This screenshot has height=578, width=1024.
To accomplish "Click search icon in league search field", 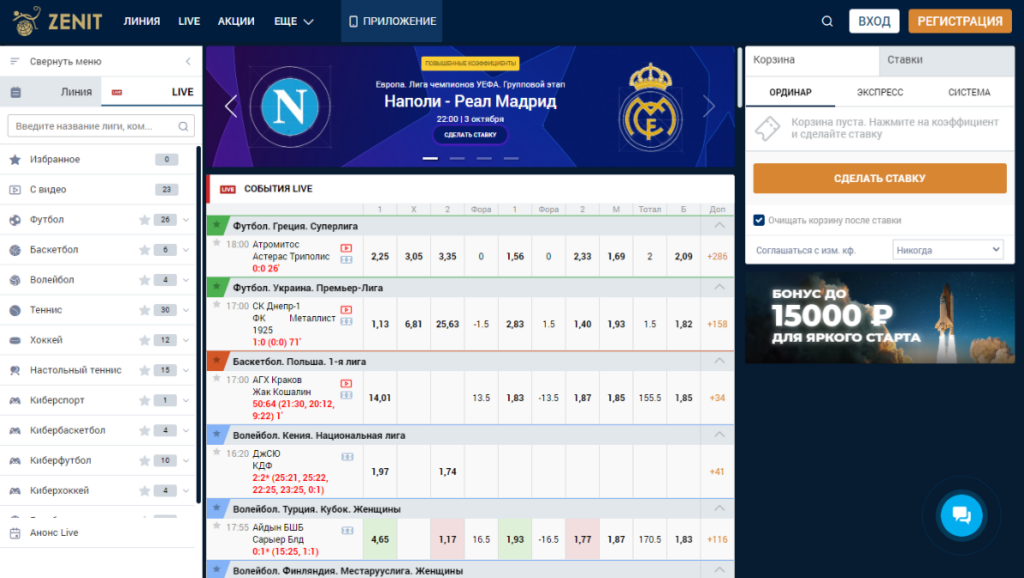I will click(x=184, y=127).
